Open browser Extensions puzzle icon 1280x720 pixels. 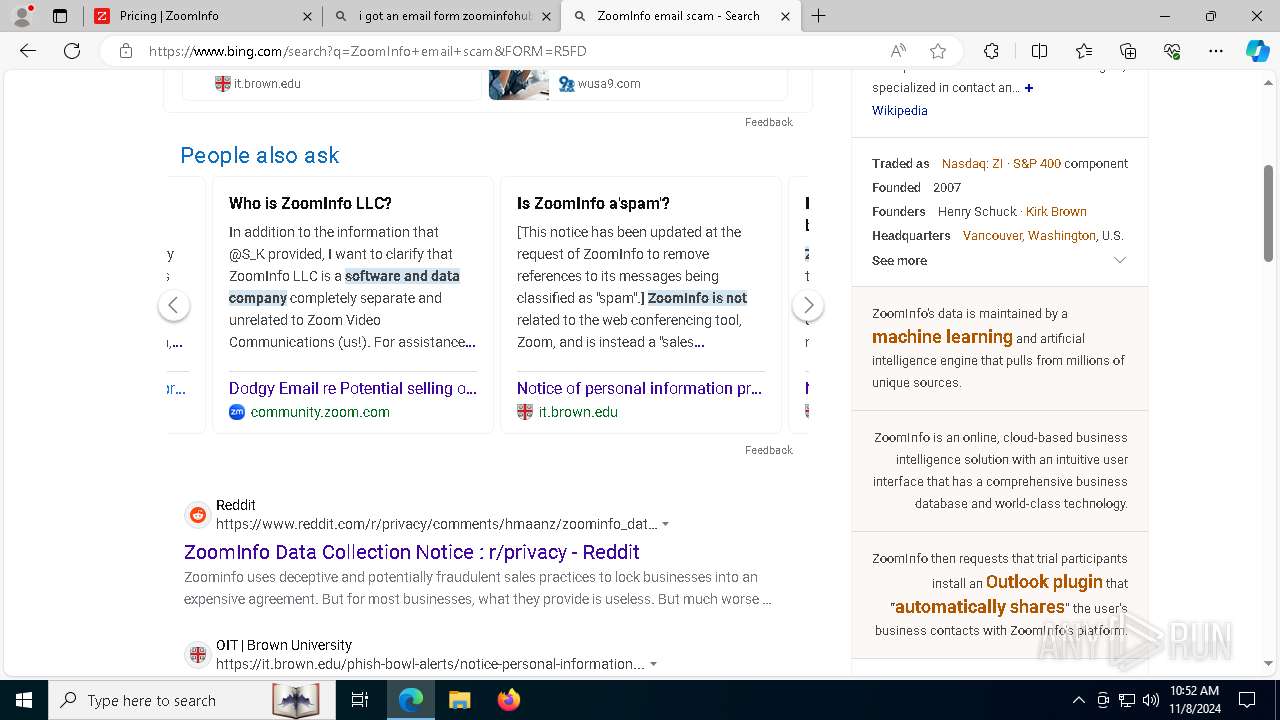(991, 51)
